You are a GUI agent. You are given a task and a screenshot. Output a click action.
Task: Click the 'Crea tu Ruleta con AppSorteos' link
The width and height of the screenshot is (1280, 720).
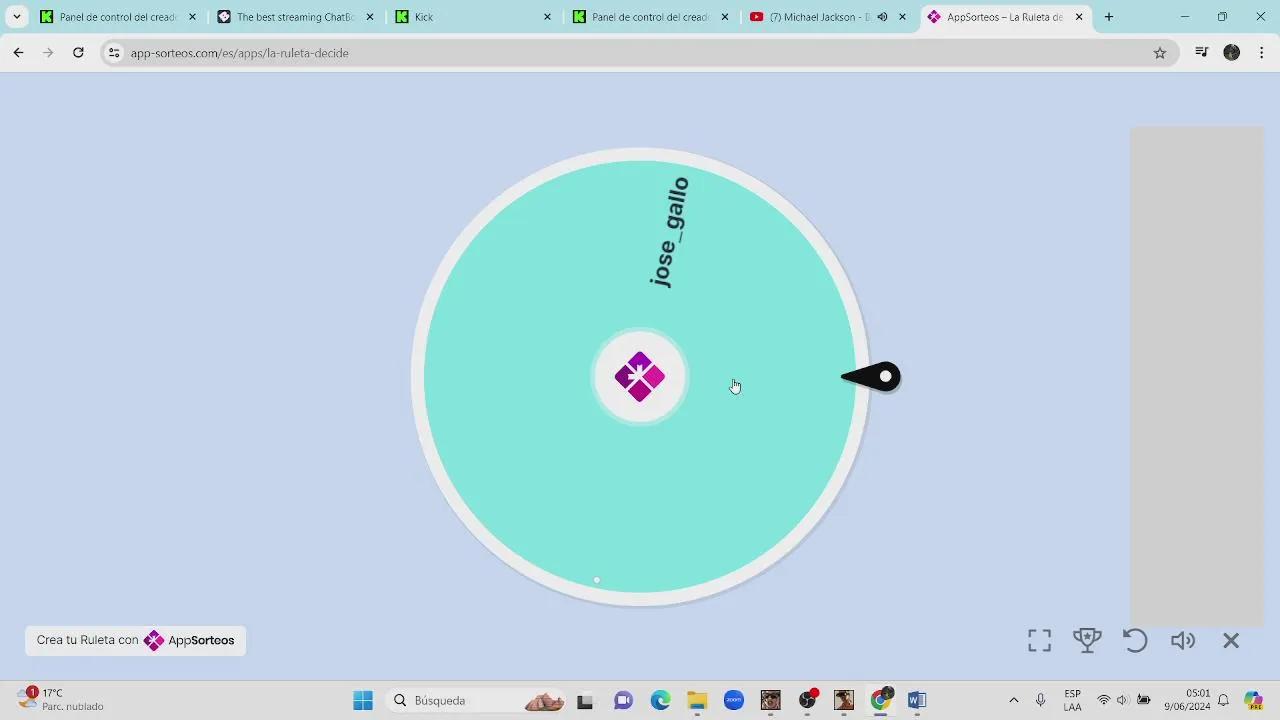(x=136, y=641)
